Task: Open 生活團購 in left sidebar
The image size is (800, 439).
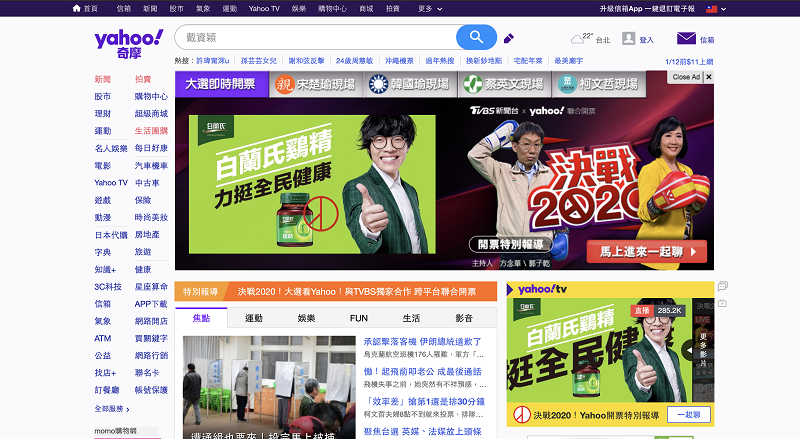Action: [151, 131]
